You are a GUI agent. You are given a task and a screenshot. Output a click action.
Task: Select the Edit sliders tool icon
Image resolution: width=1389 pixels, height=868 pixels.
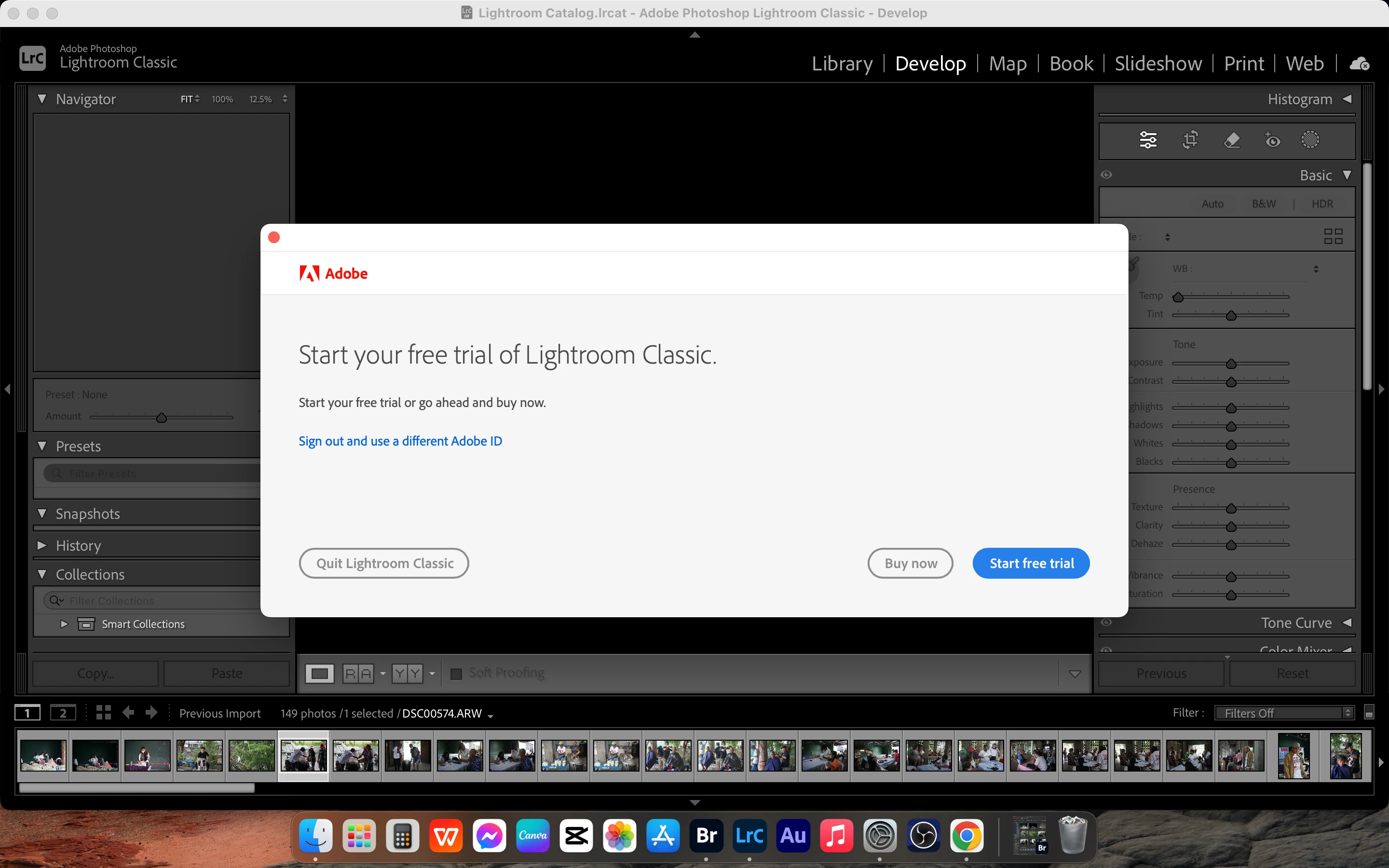[1148, 140]
